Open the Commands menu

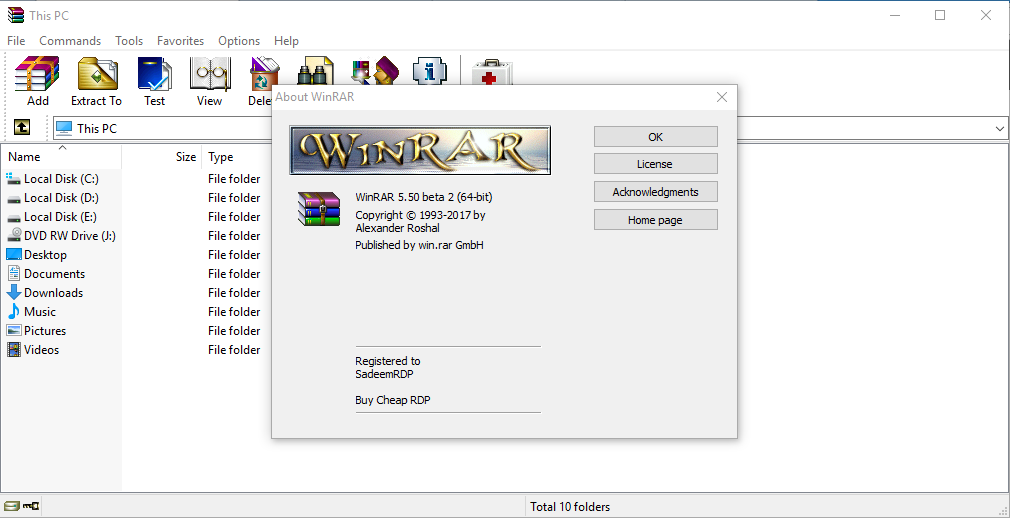point(70,41)
